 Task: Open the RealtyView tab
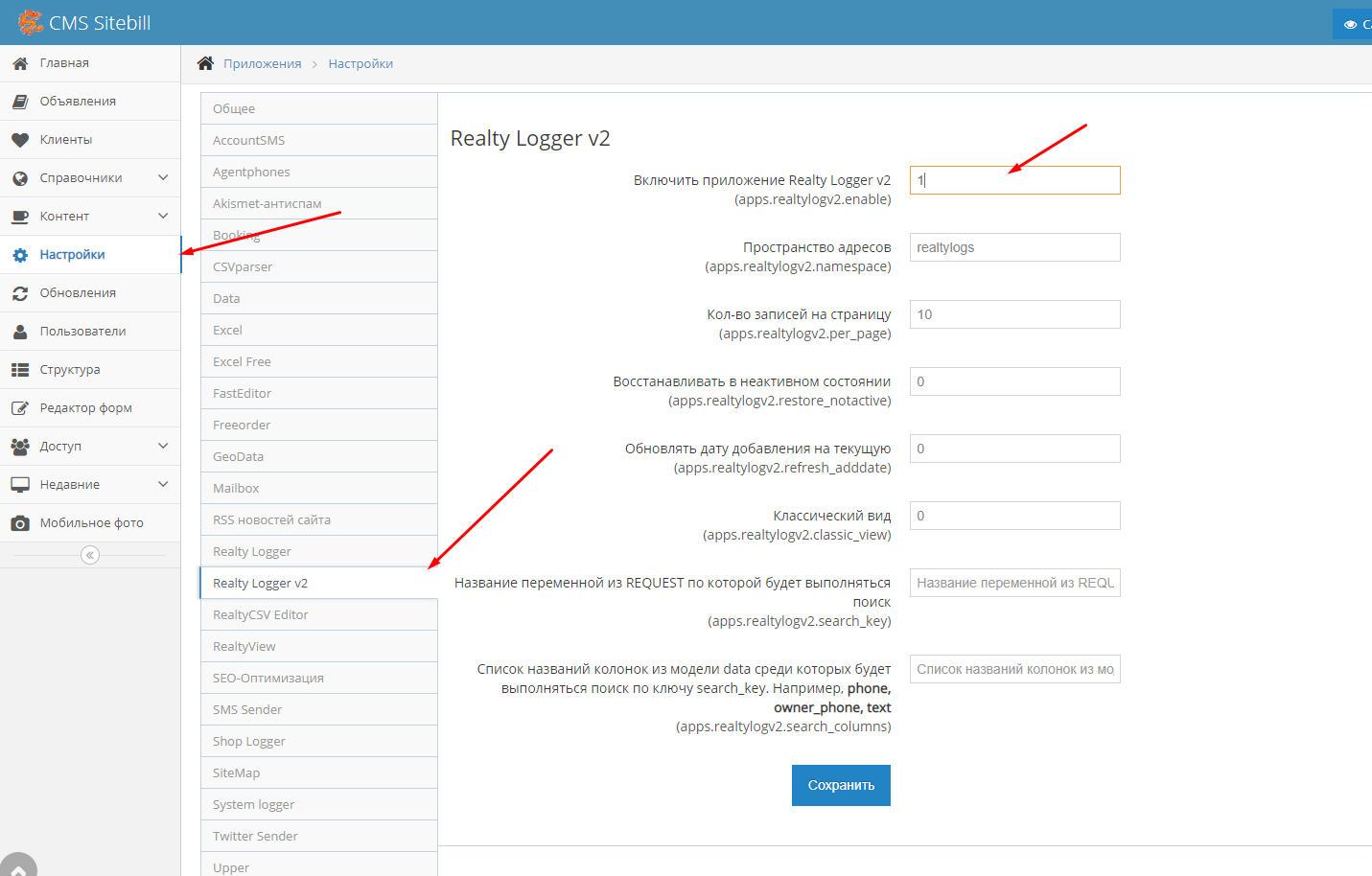319,646
